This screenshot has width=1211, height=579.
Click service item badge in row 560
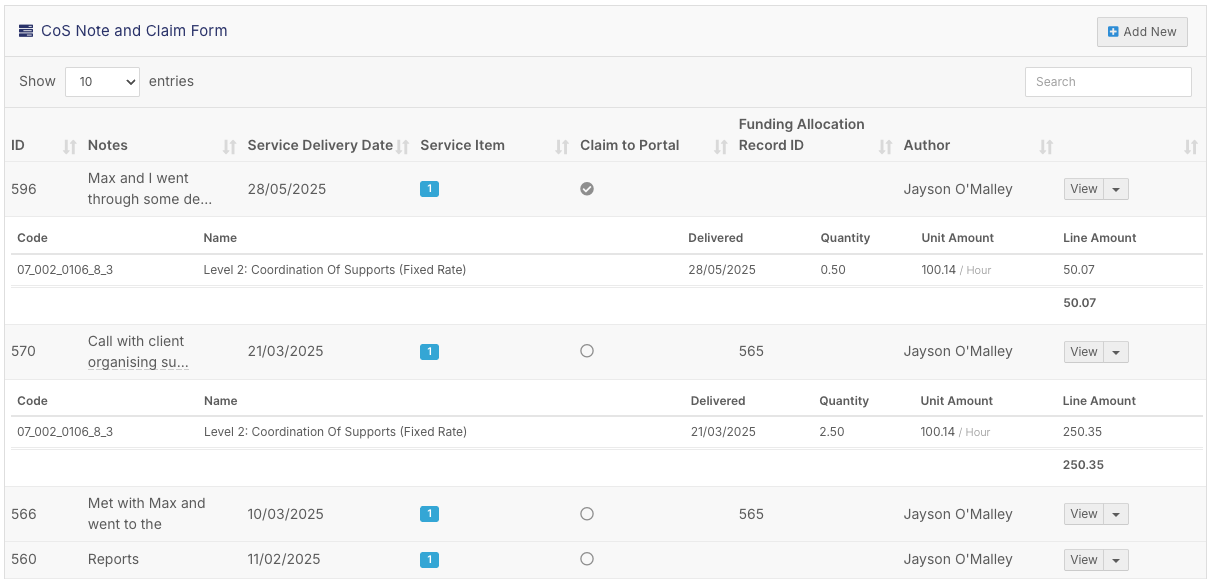pos(429,560)
